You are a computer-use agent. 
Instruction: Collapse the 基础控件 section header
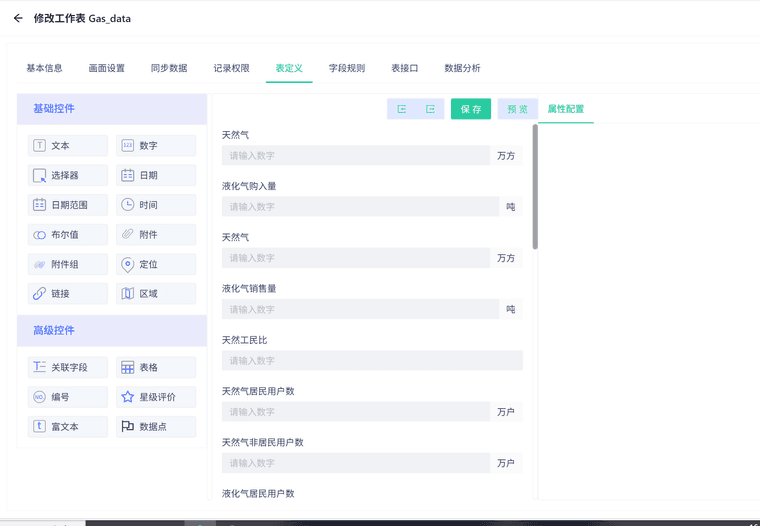click(x=112, y=109)
